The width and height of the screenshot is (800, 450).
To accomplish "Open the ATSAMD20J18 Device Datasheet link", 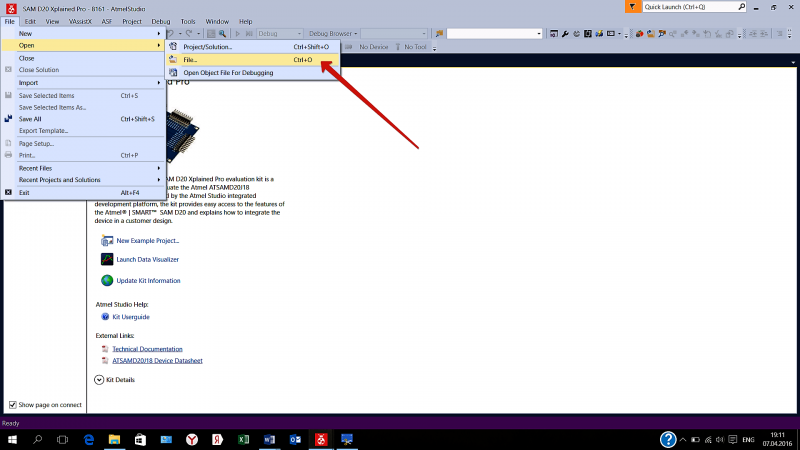I will [157, 361].
